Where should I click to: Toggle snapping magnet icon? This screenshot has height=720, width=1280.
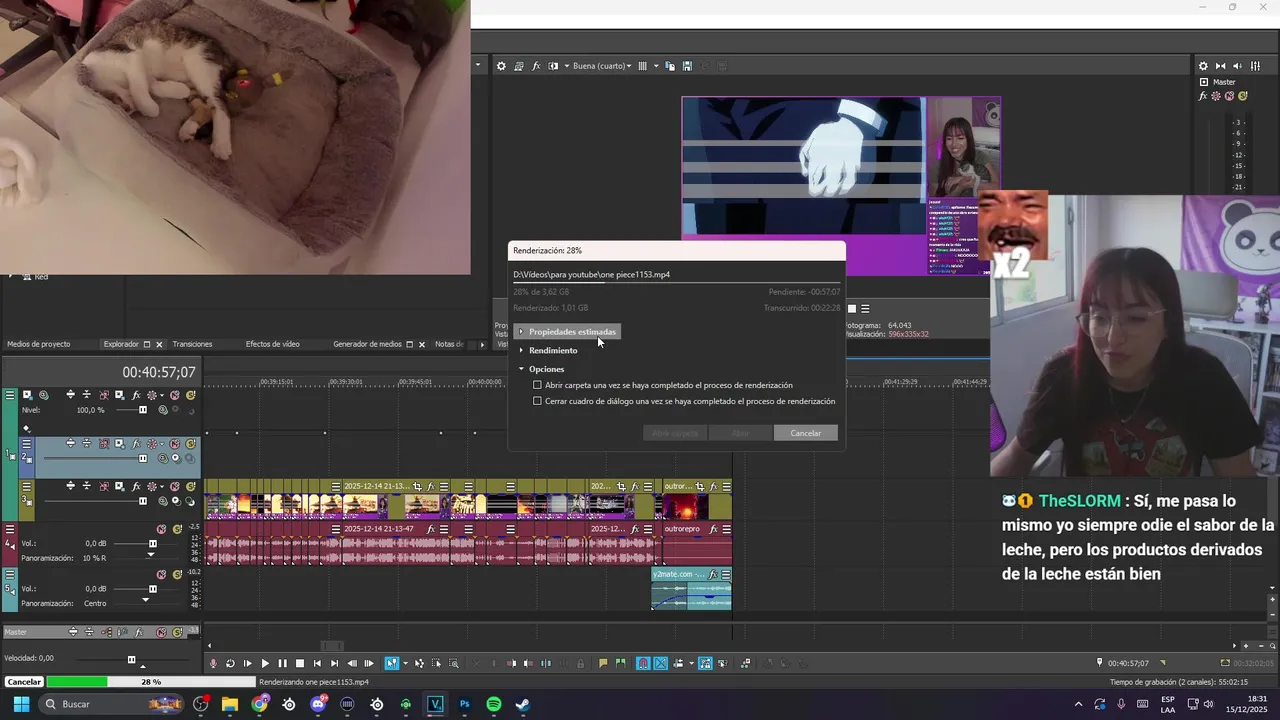(x=643, y=663)
